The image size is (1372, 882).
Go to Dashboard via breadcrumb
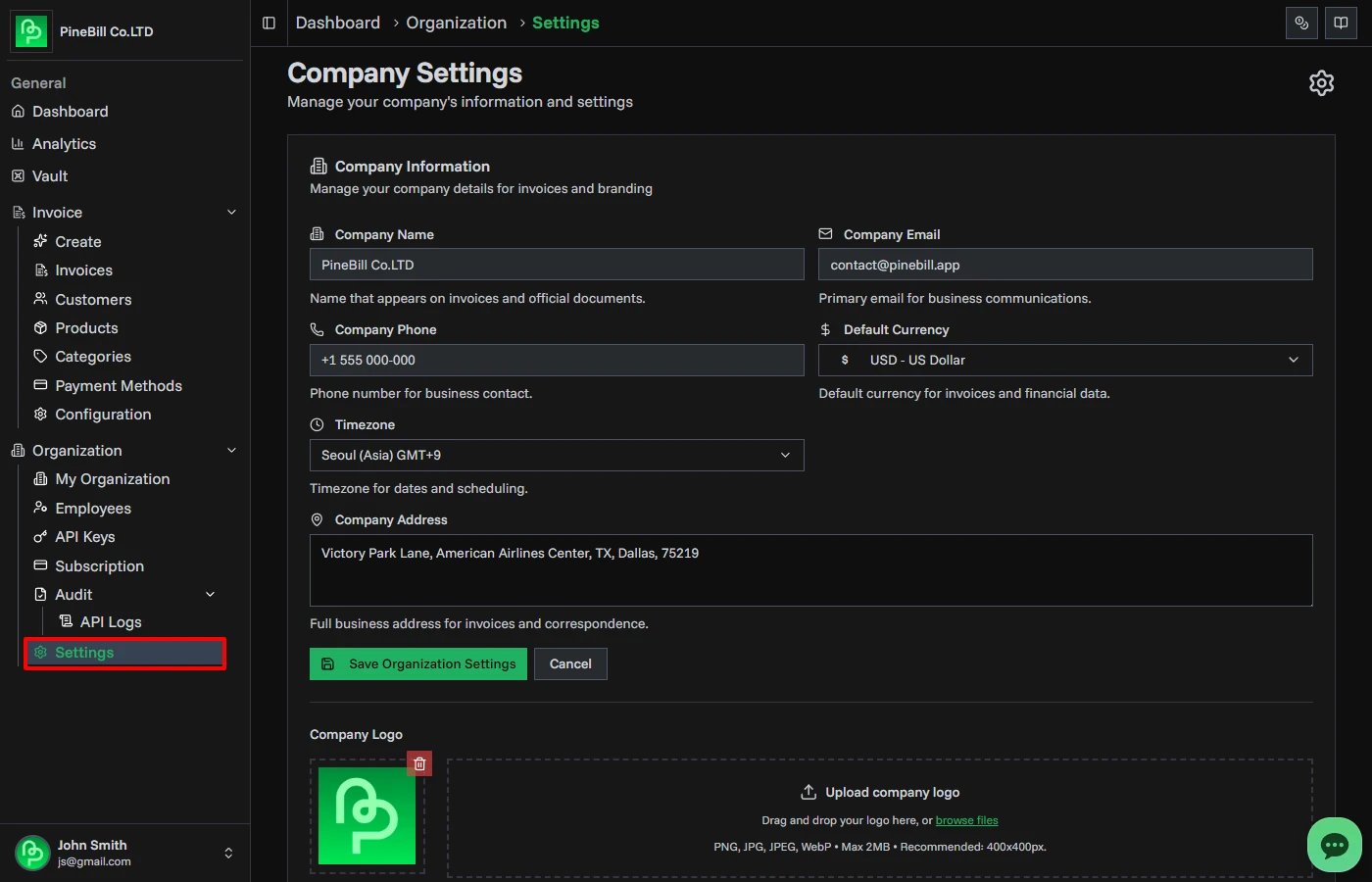(x=337, y=23)
